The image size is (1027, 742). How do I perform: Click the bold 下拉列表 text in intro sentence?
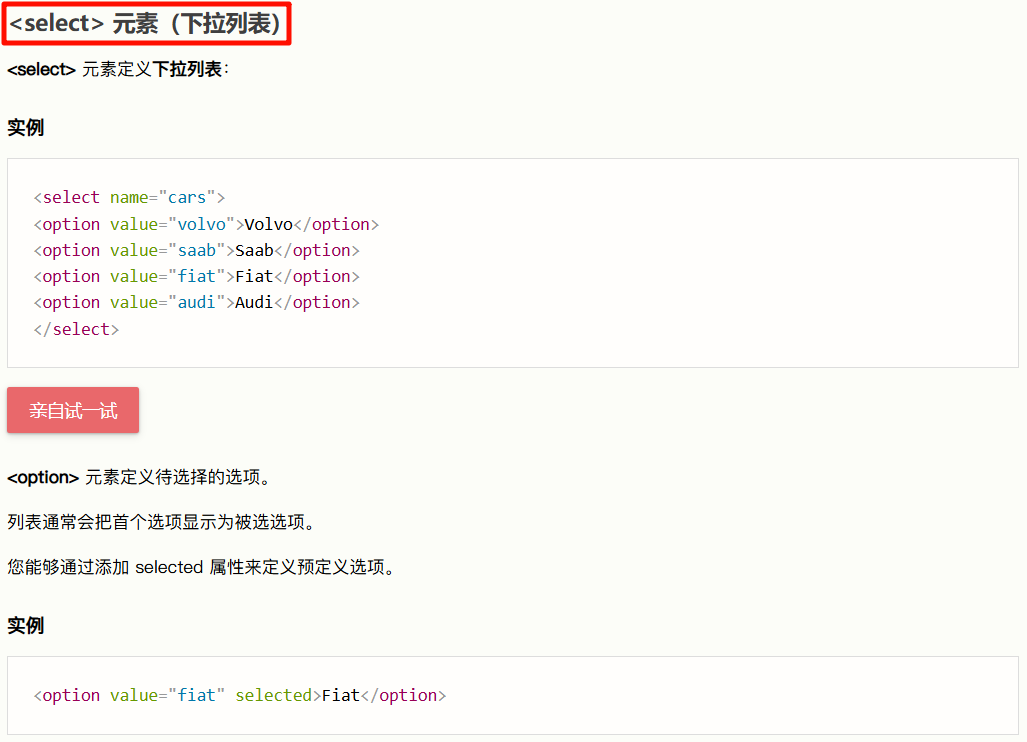(x=187, y=70)
